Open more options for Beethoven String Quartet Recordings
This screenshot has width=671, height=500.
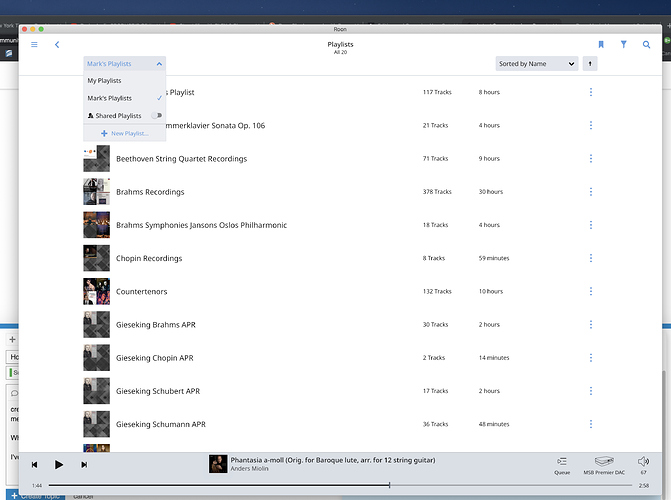(x=591, y=159)
